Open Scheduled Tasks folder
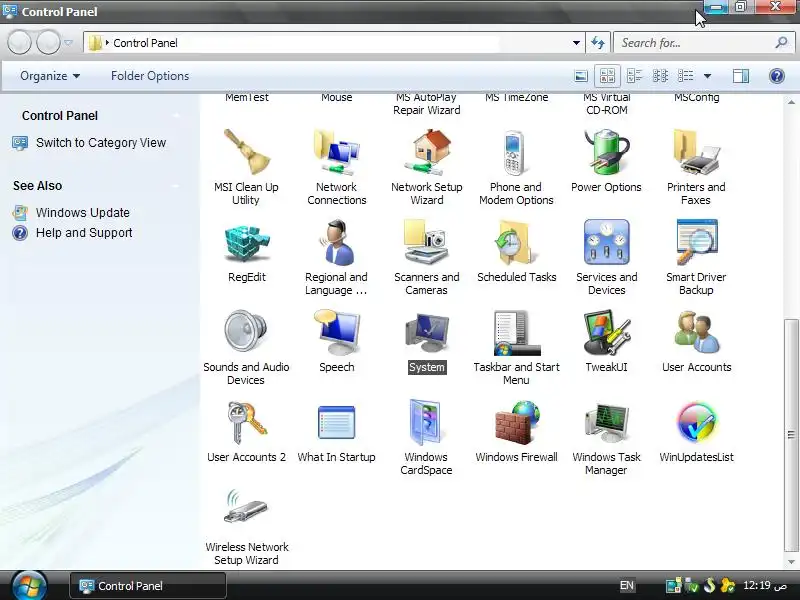This screenshot has height=600, width=800. 516,251
